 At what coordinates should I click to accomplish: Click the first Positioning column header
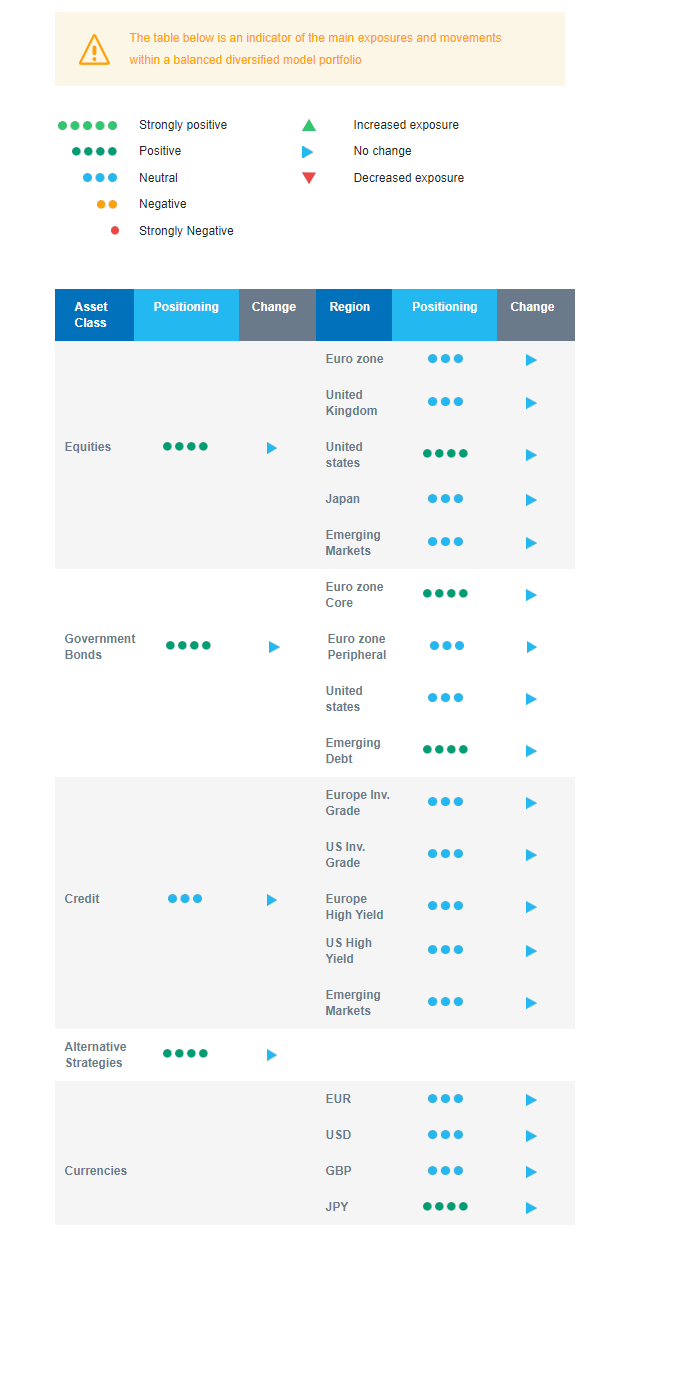pos(186,308)
